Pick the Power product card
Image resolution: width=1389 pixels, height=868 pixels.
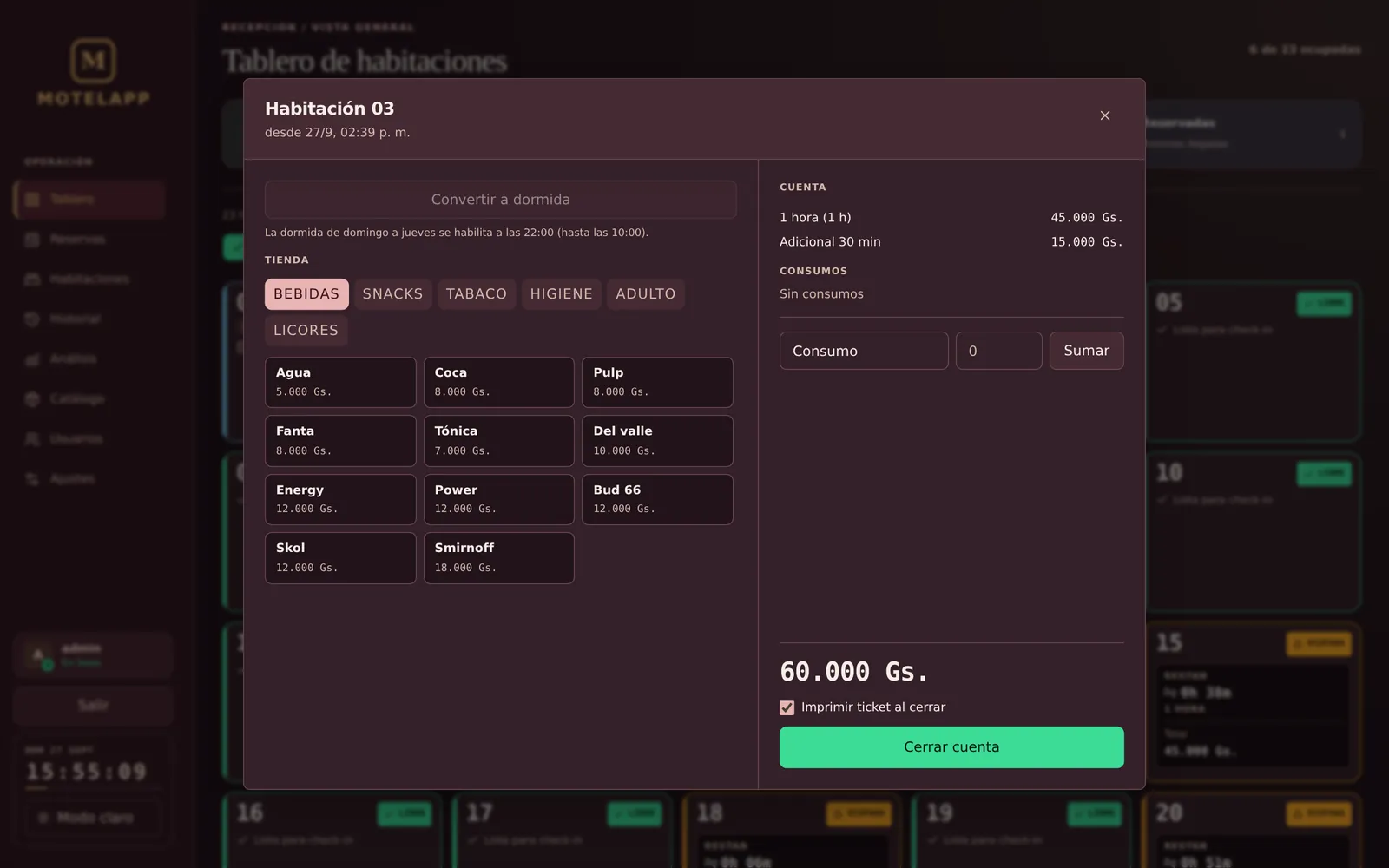point(499,499)
